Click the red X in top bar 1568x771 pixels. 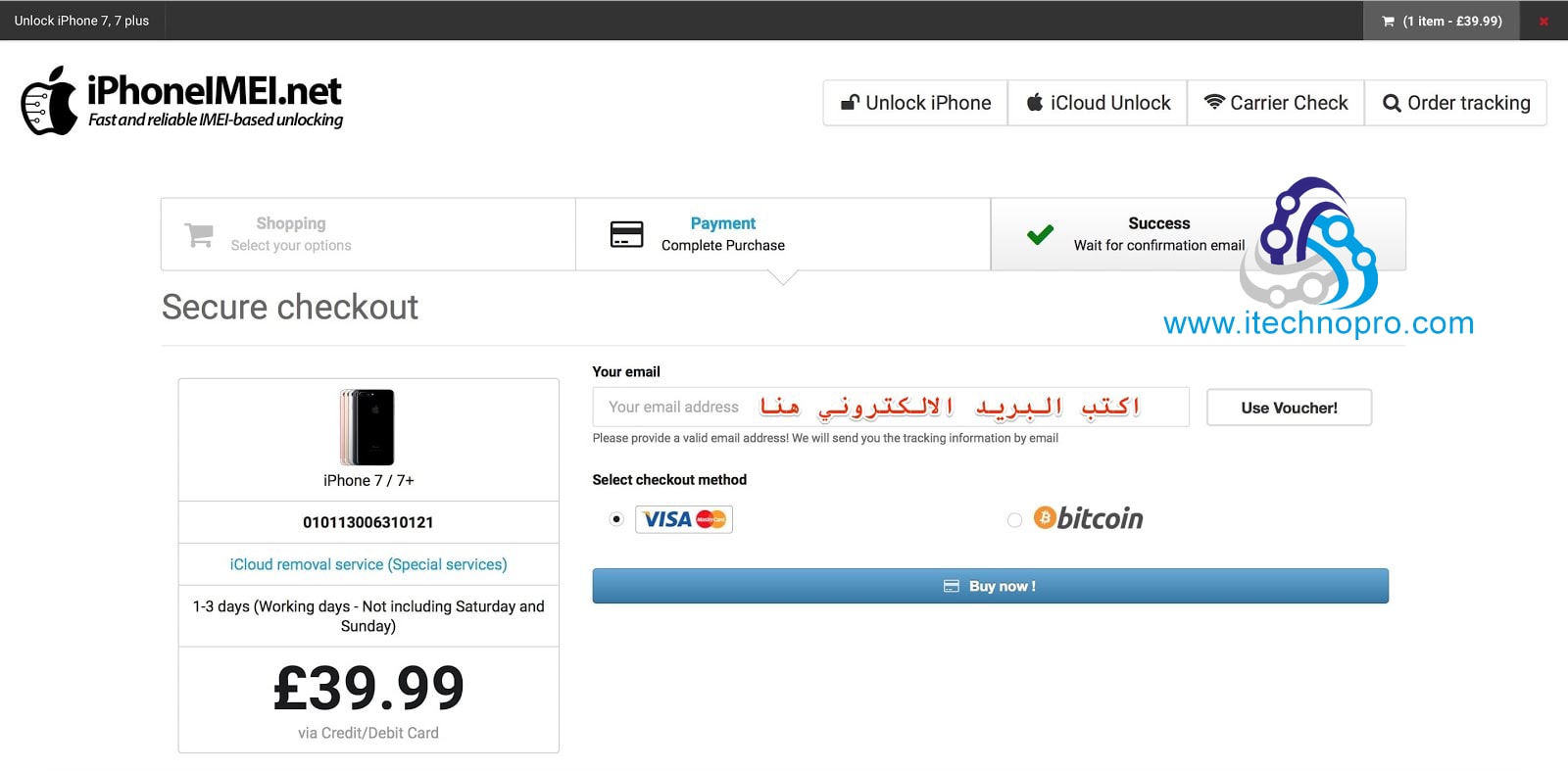pyautogui.click(x=1543, y=22)
